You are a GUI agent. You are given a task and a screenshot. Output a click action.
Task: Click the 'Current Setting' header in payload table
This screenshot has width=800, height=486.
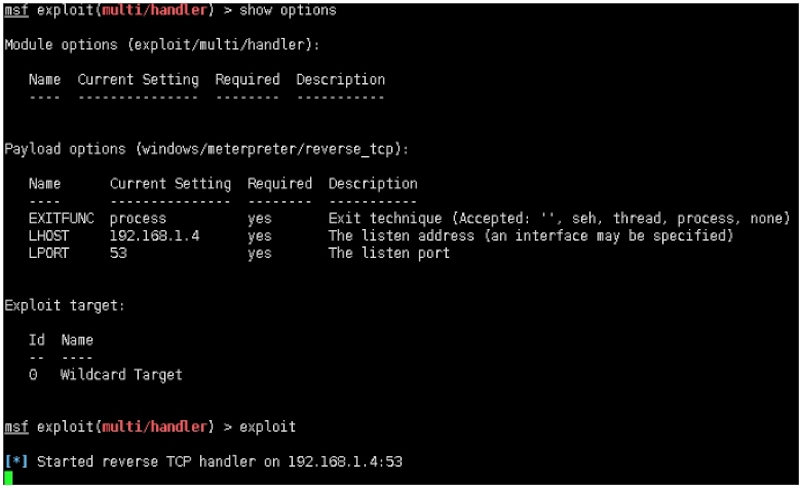click(x=170, y=184)
